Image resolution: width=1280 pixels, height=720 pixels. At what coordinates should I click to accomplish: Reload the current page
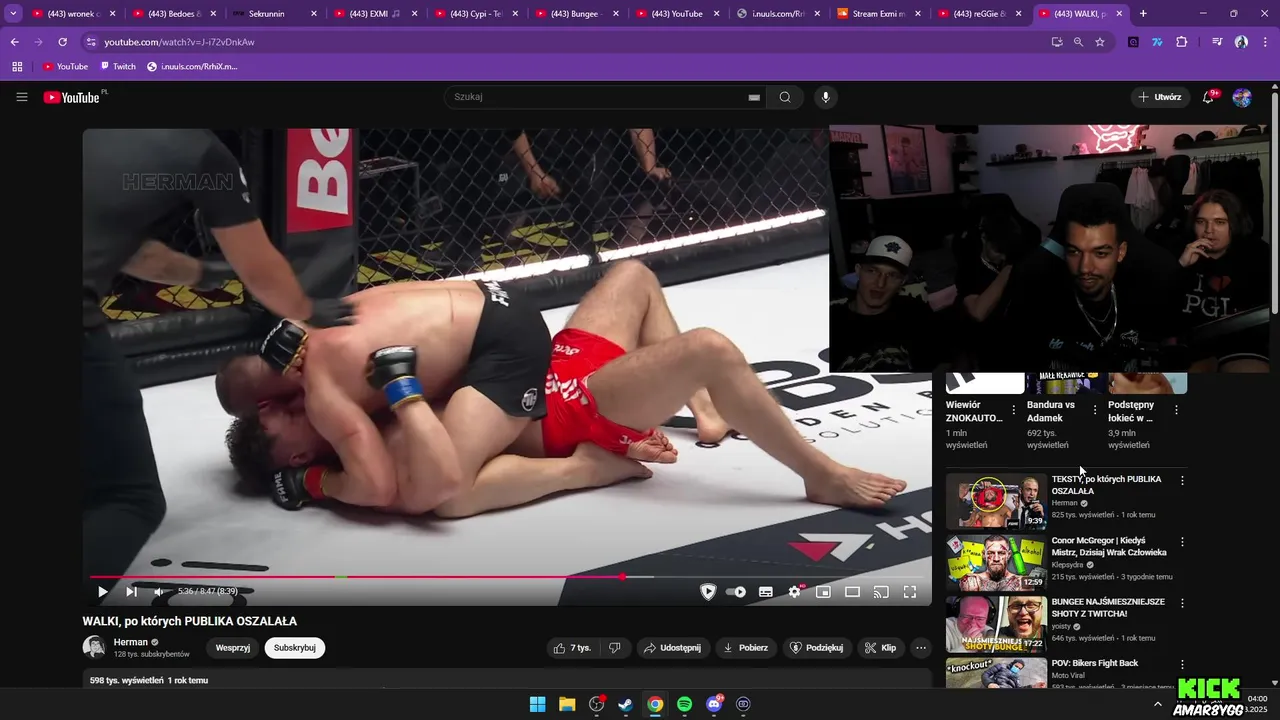point(62,42)
